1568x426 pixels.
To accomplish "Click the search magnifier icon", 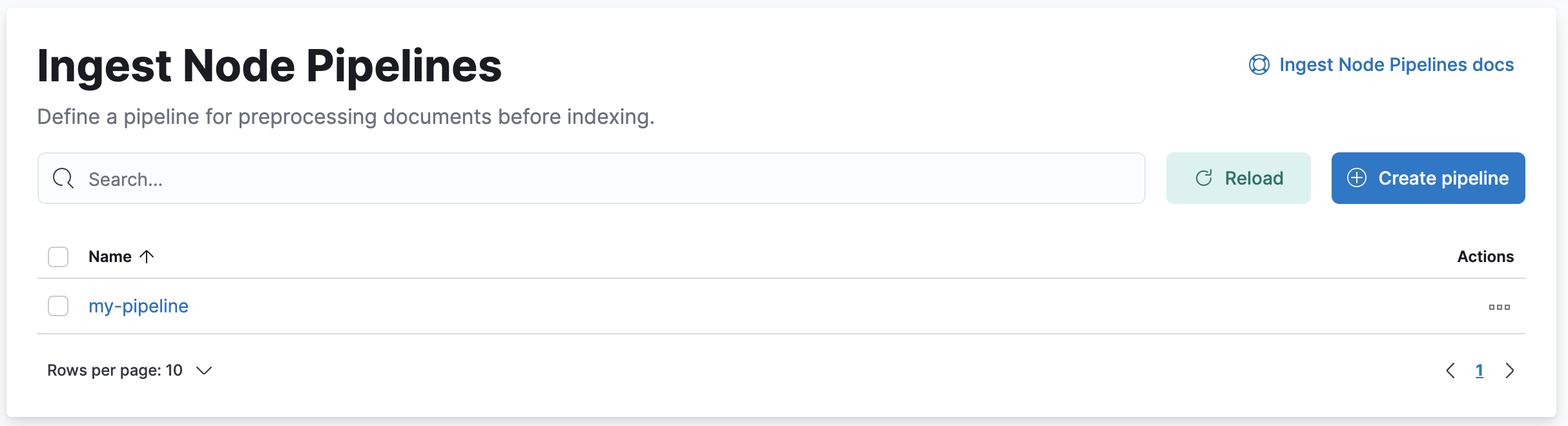I will [63, 178].
